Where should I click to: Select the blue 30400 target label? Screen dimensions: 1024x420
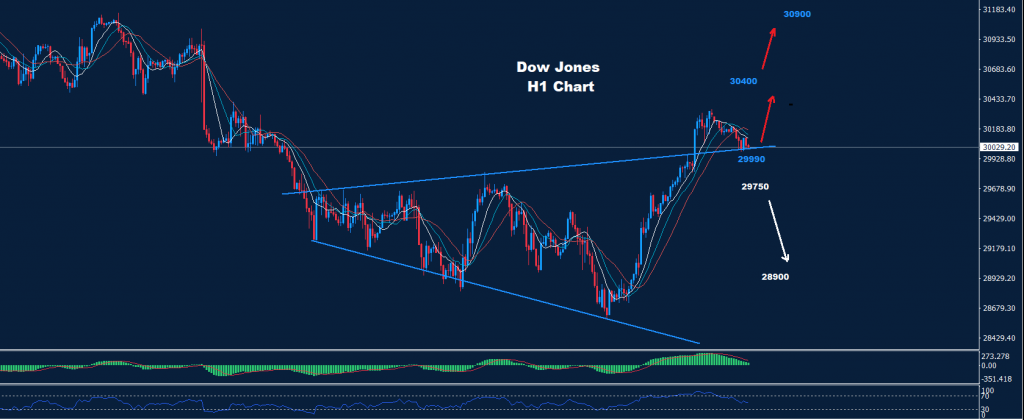pyautogui.click(x=743, y=81)
